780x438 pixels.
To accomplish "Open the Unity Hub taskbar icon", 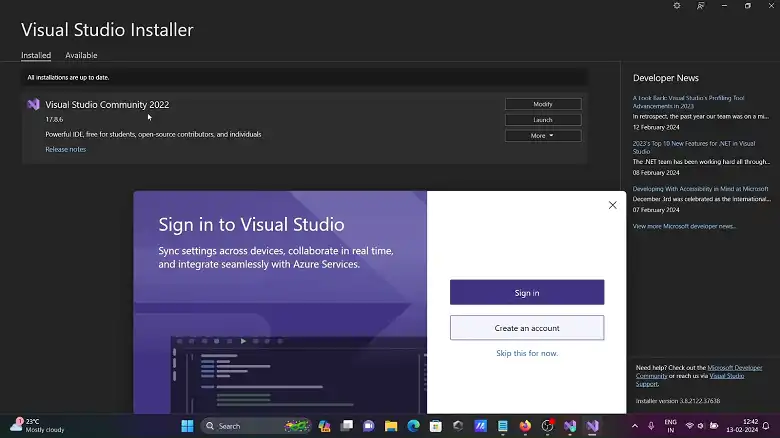I will 458,426.
